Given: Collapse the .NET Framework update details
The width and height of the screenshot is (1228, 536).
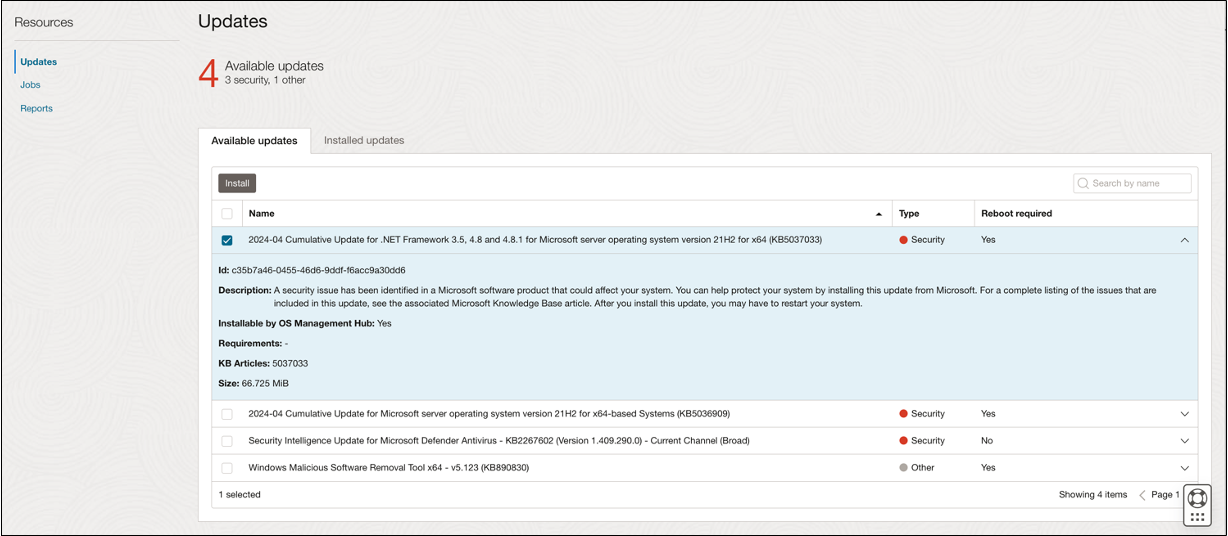Looking at the screenshot, I should (1185, 240).
